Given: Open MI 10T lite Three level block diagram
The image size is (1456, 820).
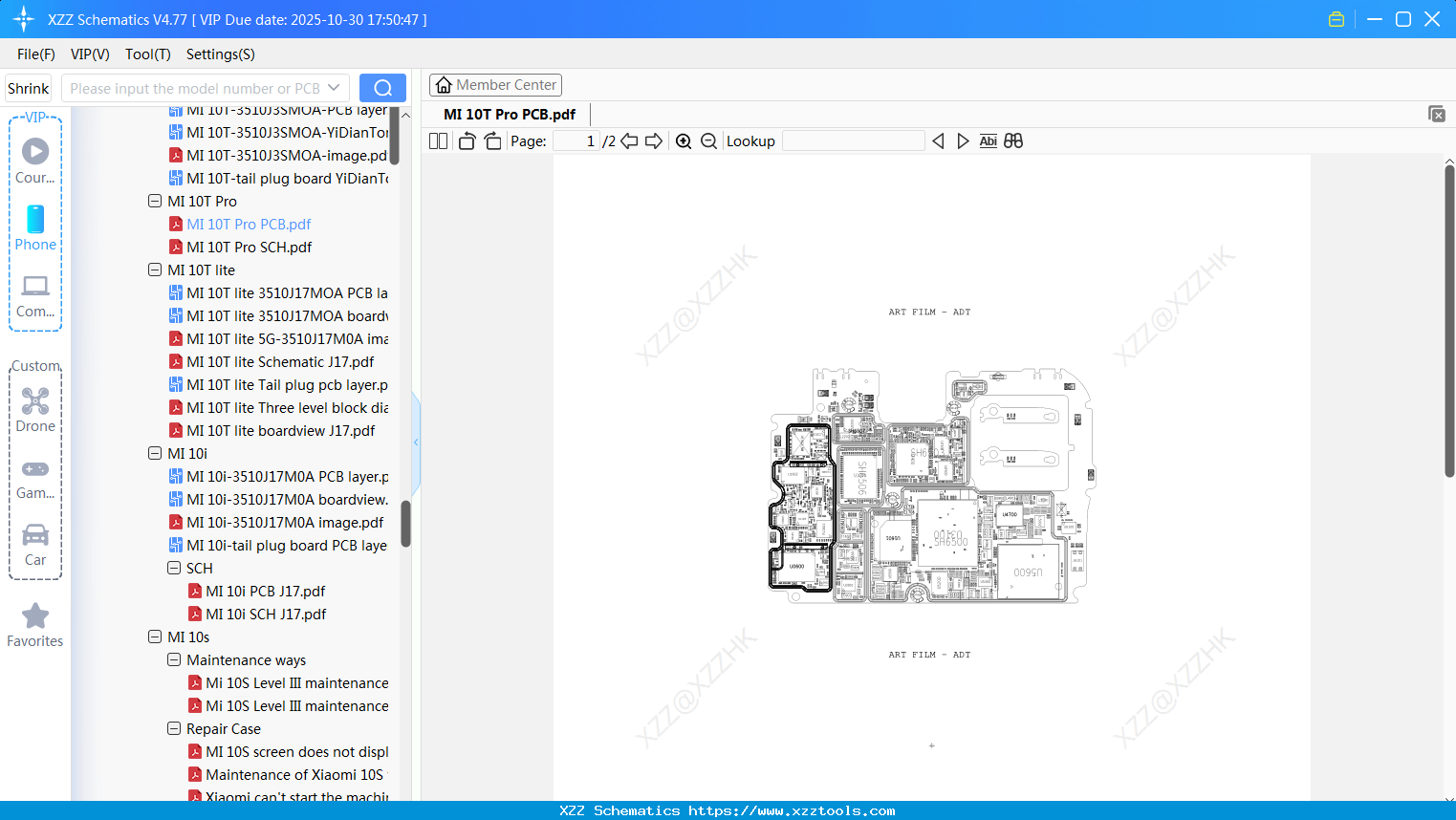Looking at the screenshot, I should pos(287,407).
